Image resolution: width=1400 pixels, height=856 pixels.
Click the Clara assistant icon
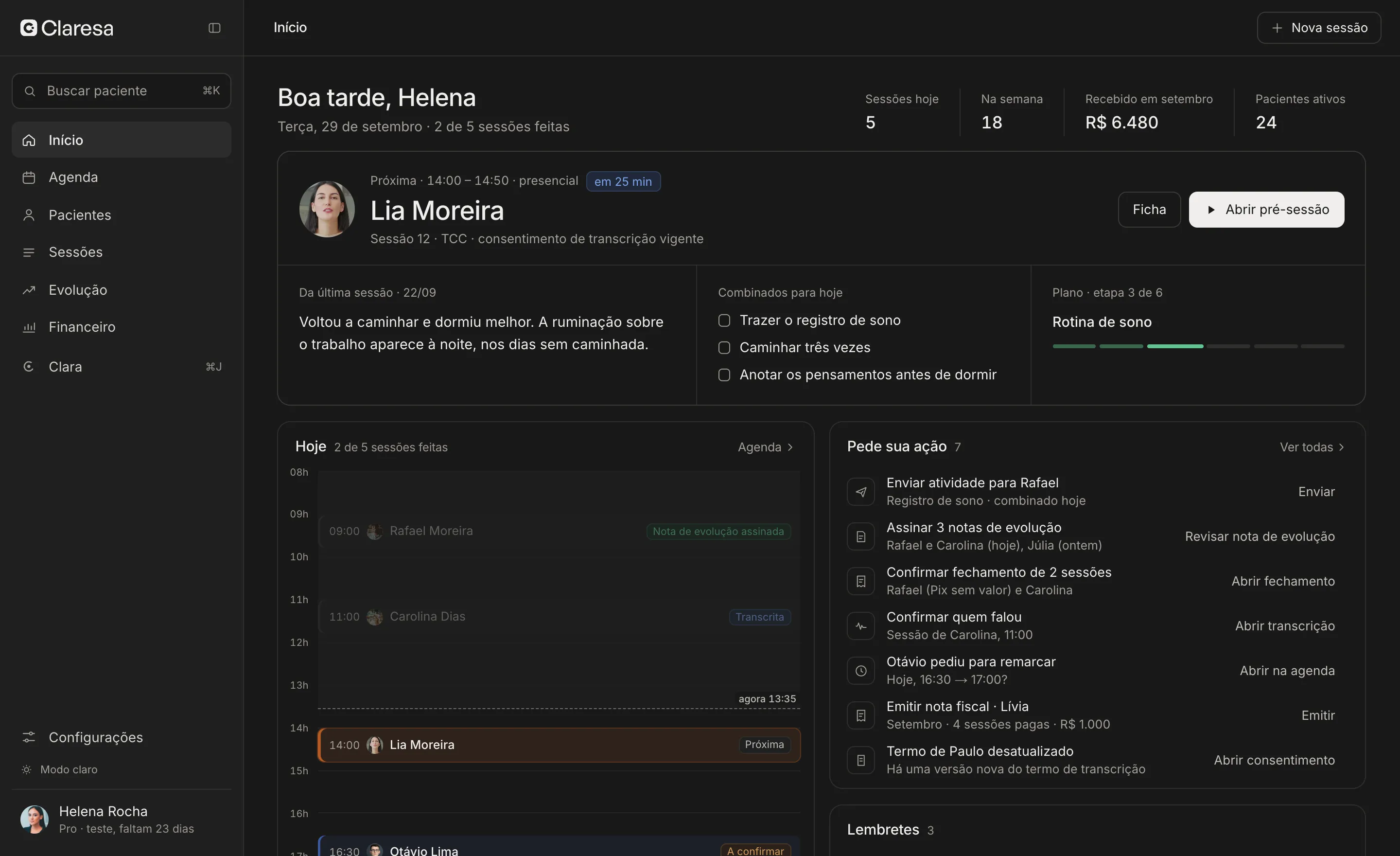28,367
